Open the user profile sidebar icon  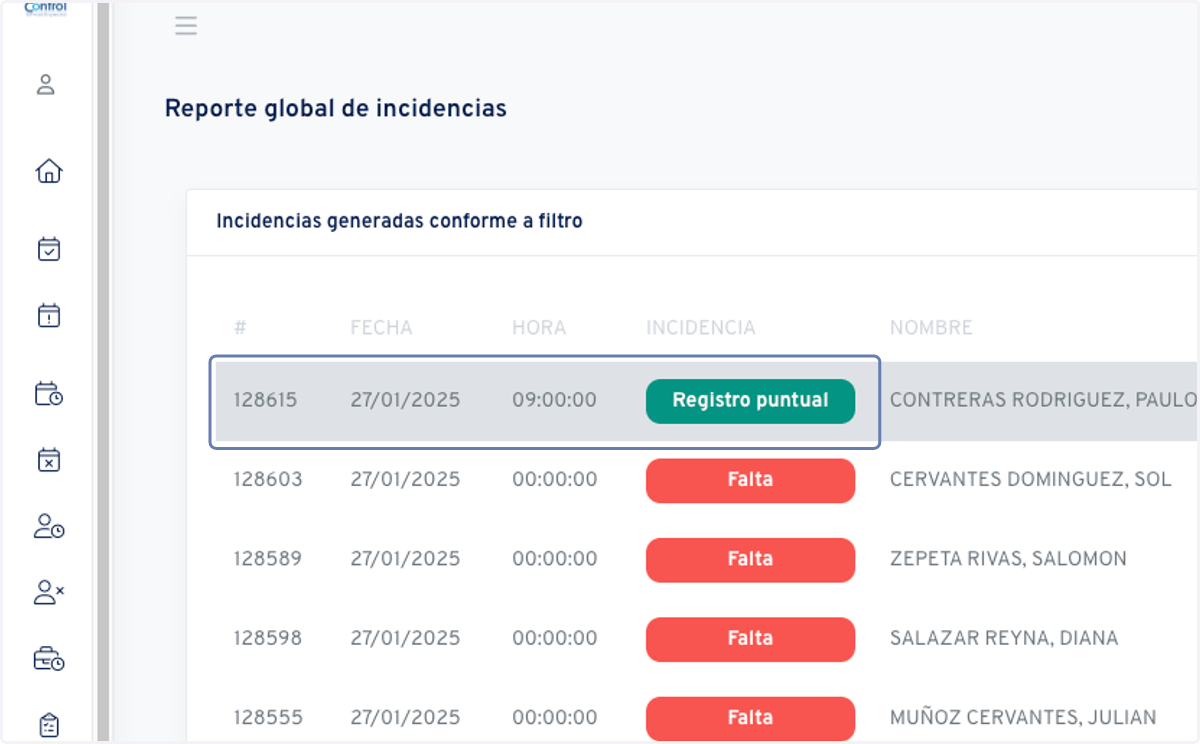coord(45,84)
